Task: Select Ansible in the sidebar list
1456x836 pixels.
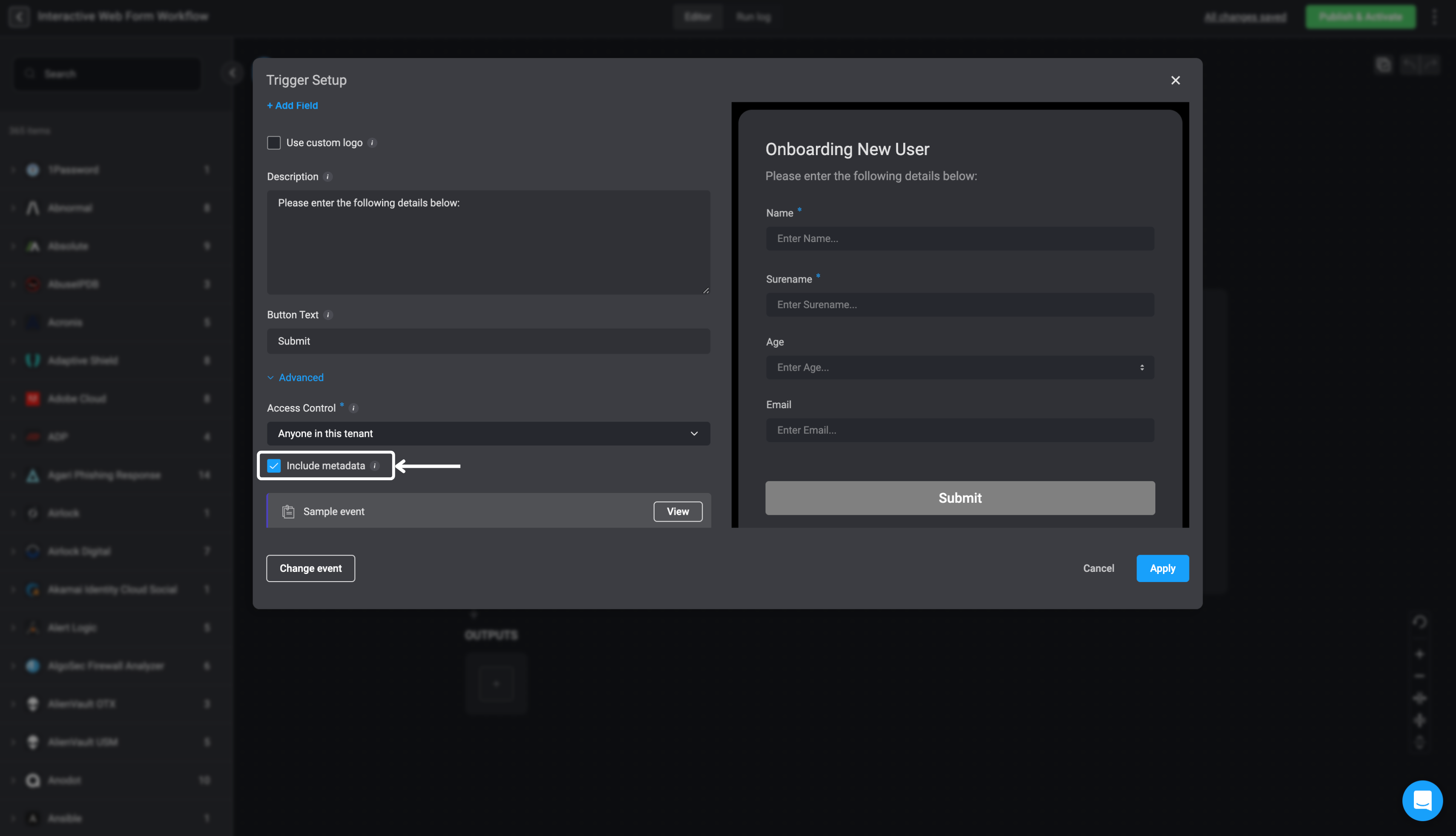Action: [x=116, y=818]
